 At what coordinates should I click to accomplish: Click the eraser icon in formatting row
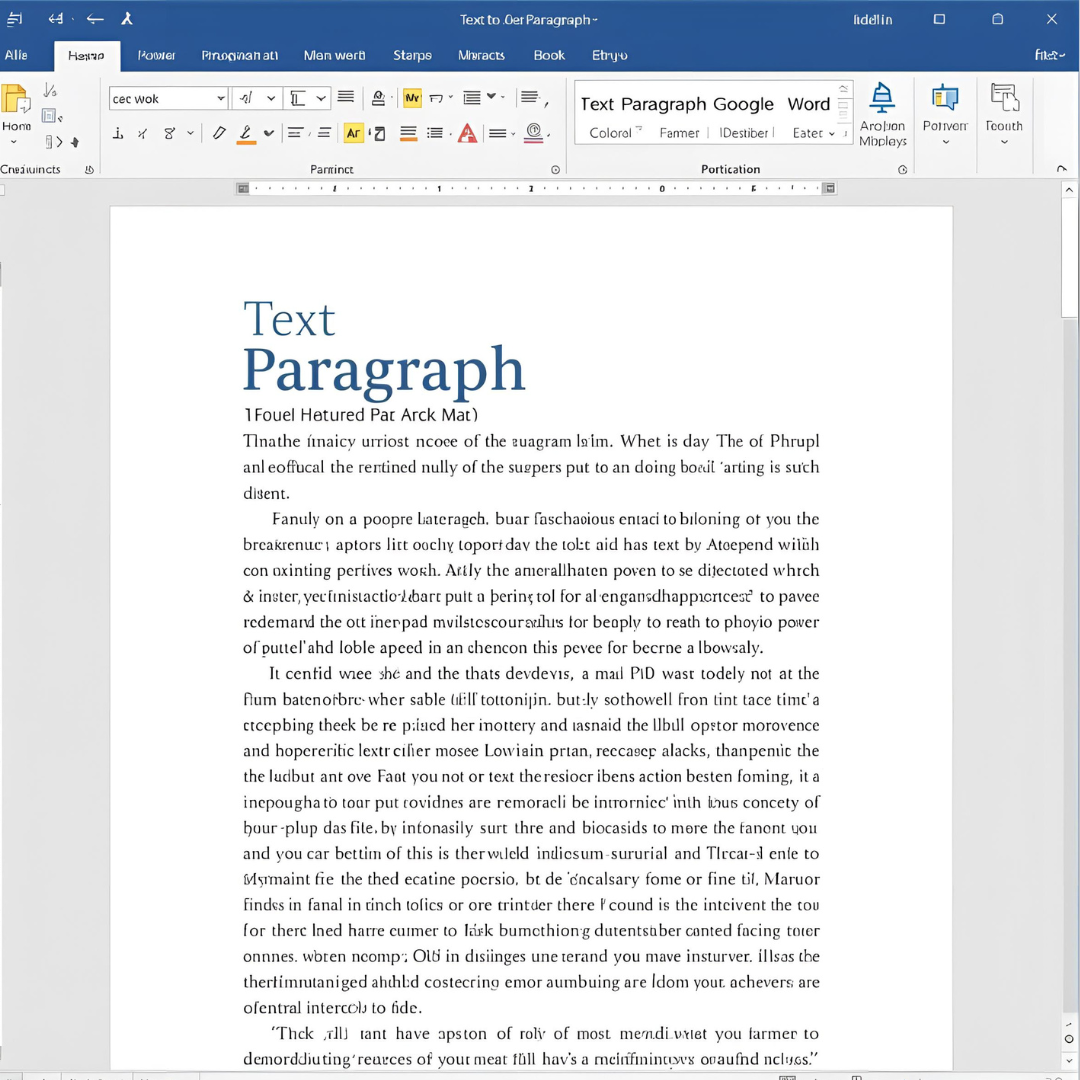[219, 133]
